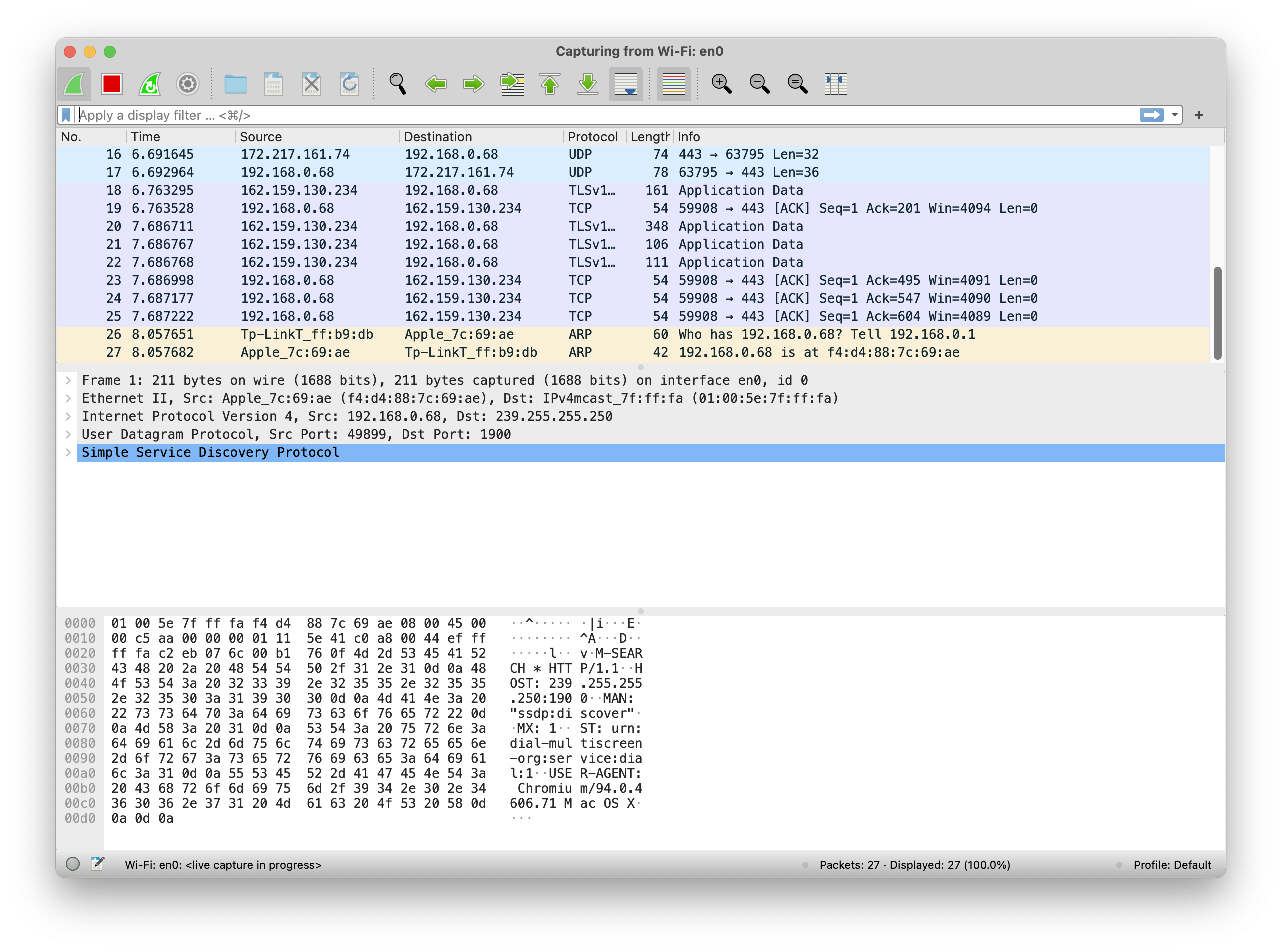This screenshot has height=952, width=1282.
Task: Expand the Ethernet II details row
Action: [68, 399]
